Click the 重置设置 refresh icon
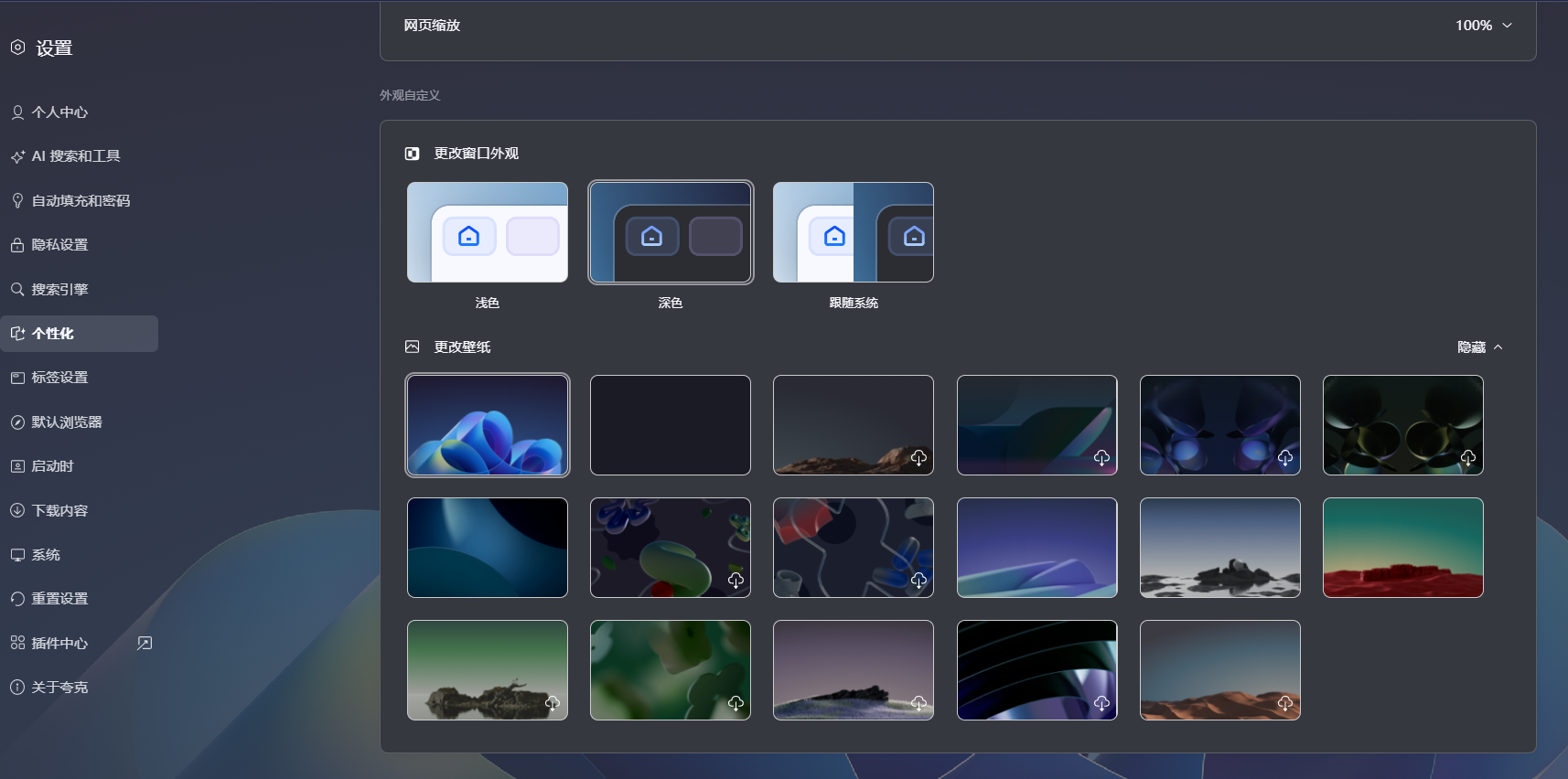 pyautogui.click(x=17, y=599)
